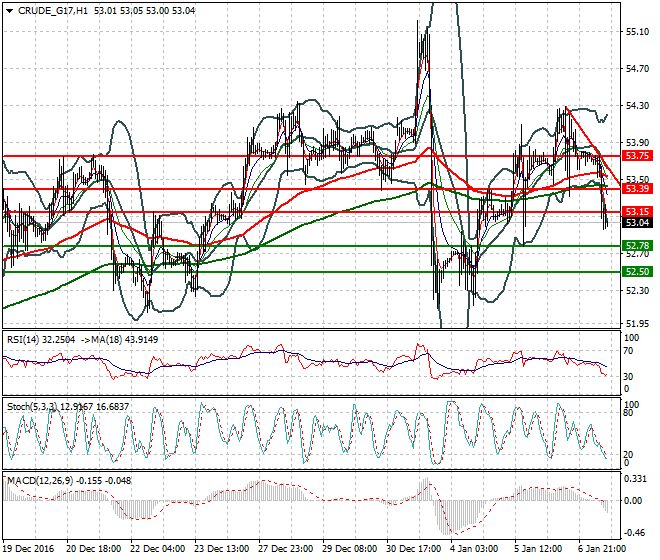This screenshot has width=660, height=560.
Task: Select the black 53.04 current price label
Action: click(637, 222)
